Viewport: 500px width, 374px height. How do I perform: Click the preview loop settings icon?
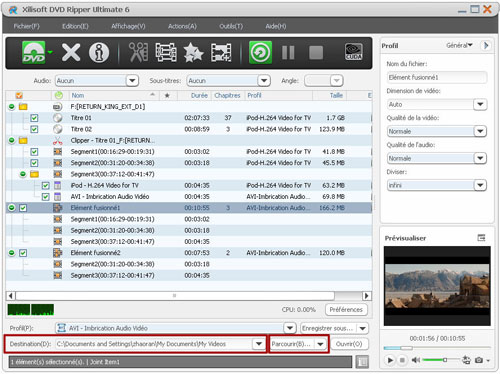coord(466,360)
